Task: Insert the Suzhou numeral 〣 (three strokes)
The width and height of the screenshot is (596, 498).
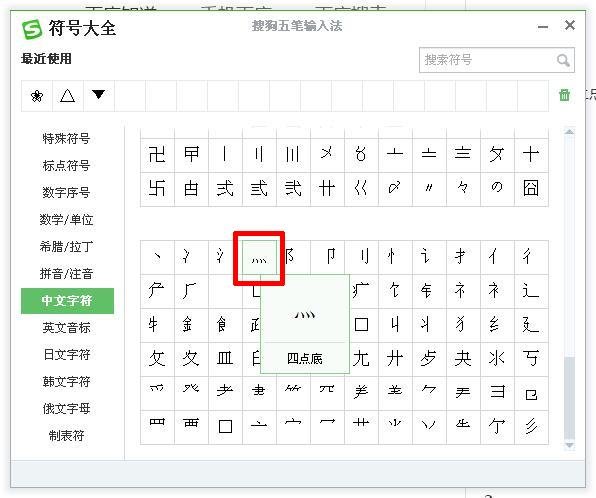Action: [x=293, y=155]
